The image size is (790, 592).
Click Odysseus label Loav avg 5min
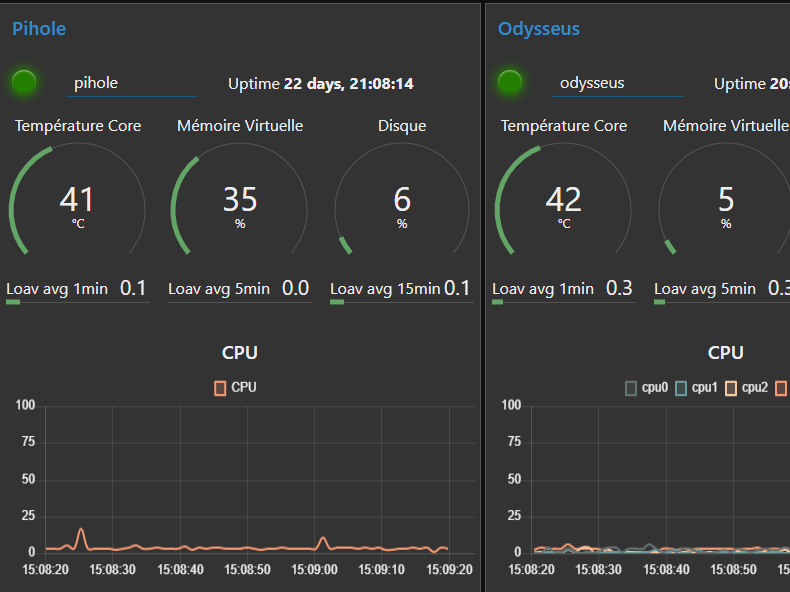click(x=705, y=289)
